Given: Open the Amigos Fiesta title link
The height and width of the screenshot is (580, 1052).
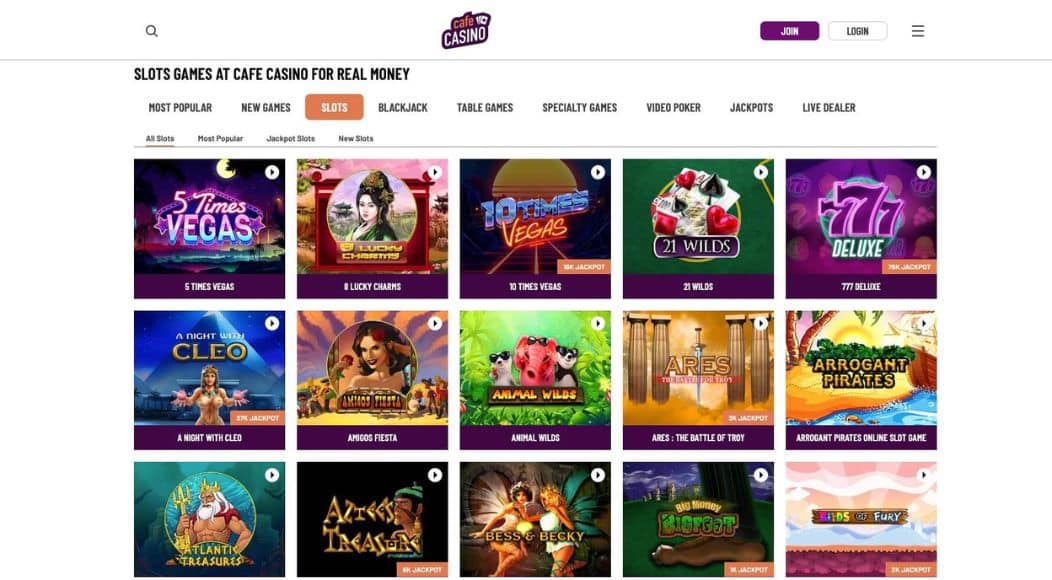Looking at the screenshot, I should (372, 438).
